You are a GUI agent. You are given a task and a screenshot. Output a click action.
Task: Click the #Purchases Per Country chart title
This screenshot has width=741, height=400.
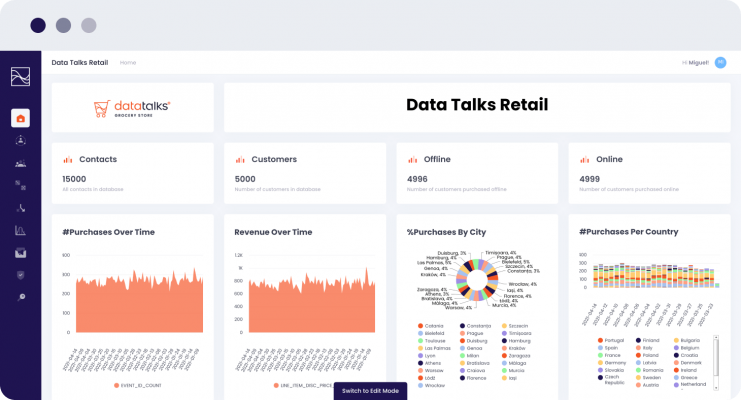coord(629,232)
